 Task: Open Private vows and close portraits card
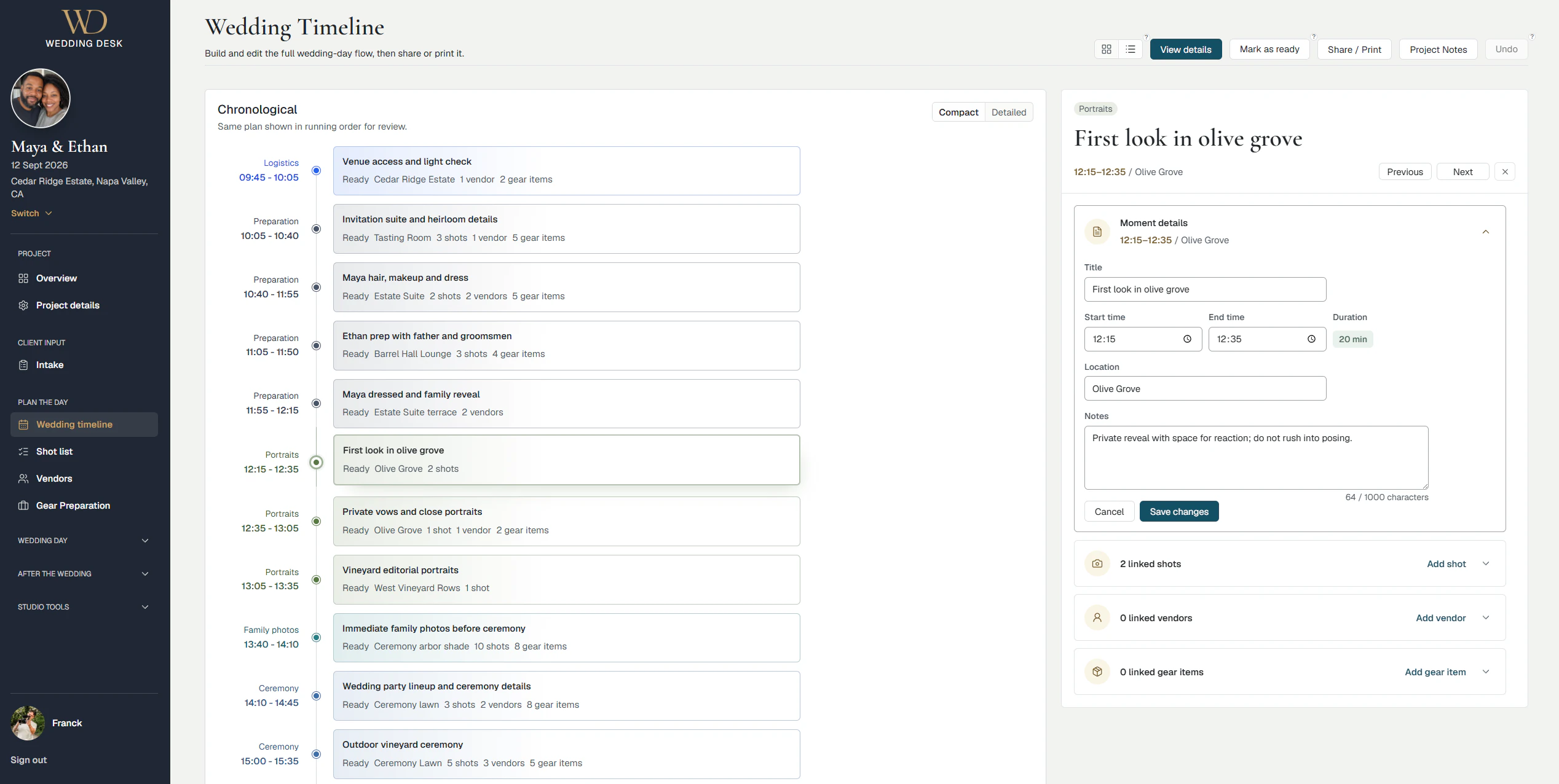(566, 521)
